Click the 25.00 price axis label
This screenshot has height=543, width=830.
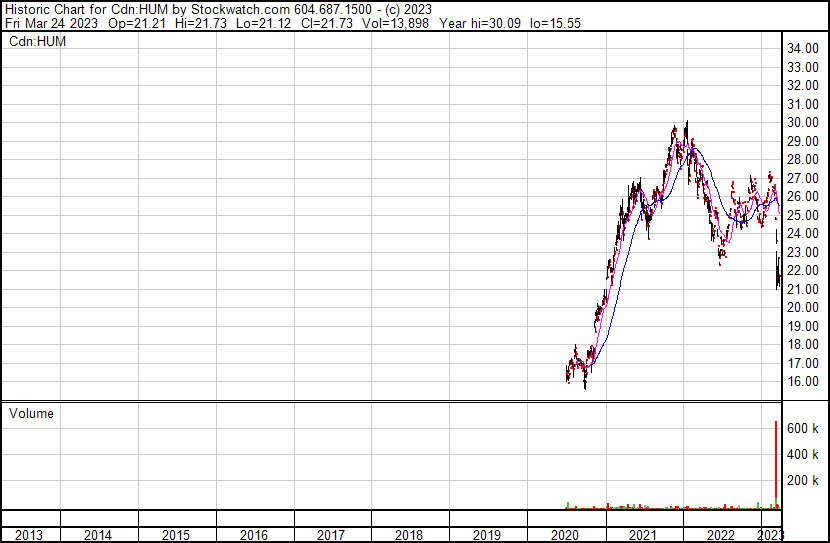click(x=804, y=216)
